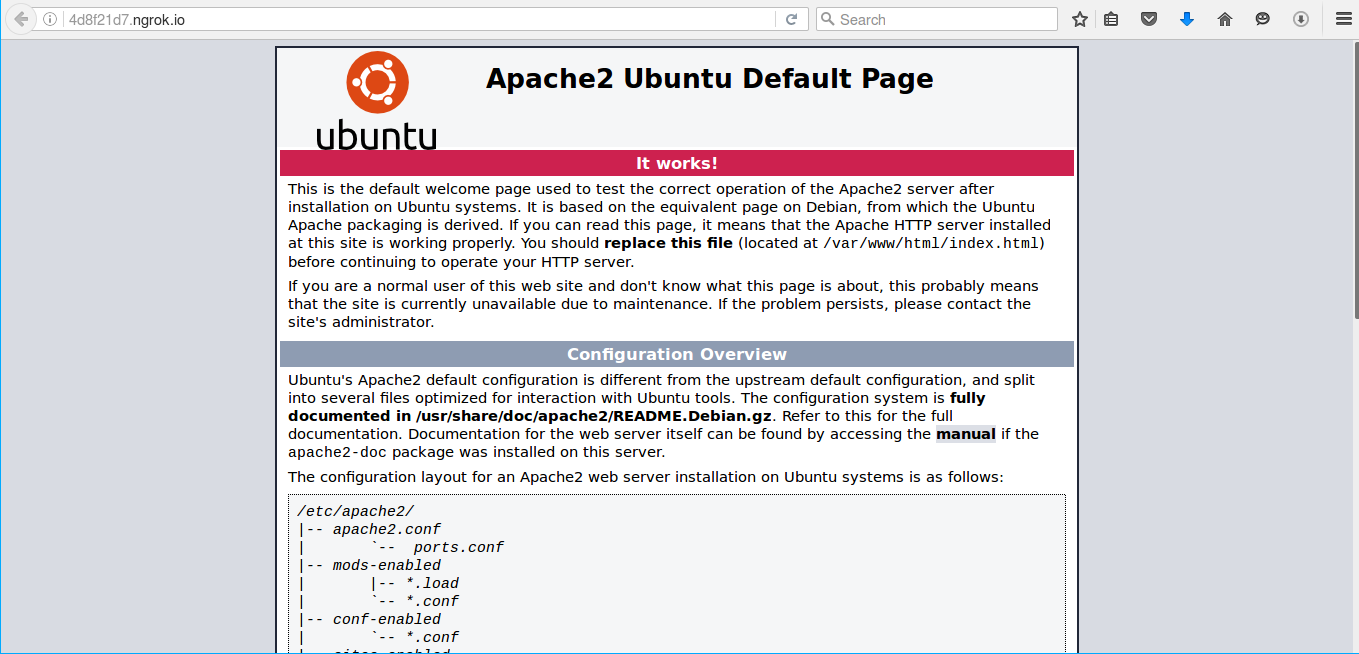This screenshot has width=1359, height=654.
Task: Show bookmarks list icon
Action: 1111,19
